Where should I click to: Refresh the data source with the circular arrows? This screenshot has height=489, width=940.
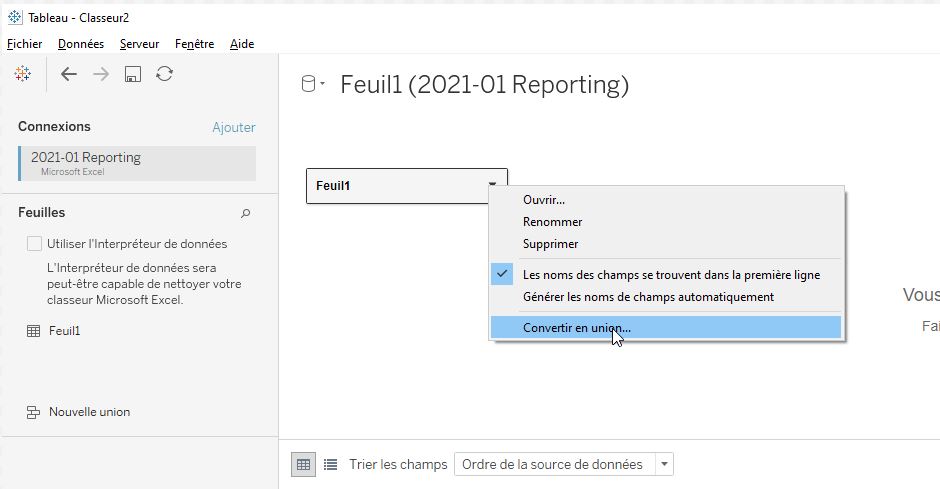(164, 74)
